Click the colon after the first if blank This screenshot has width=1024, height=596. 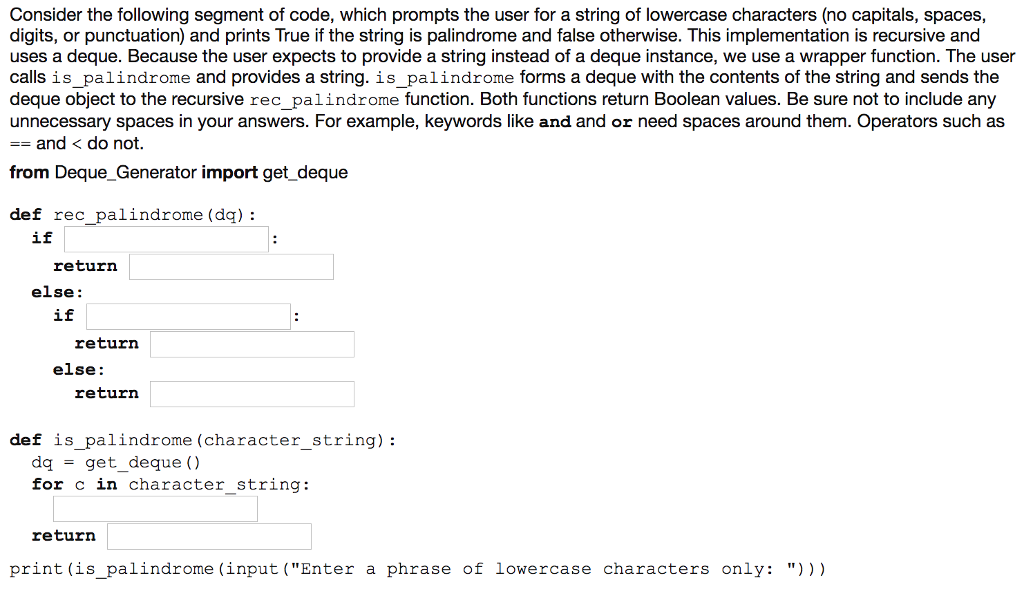(273, 238)
